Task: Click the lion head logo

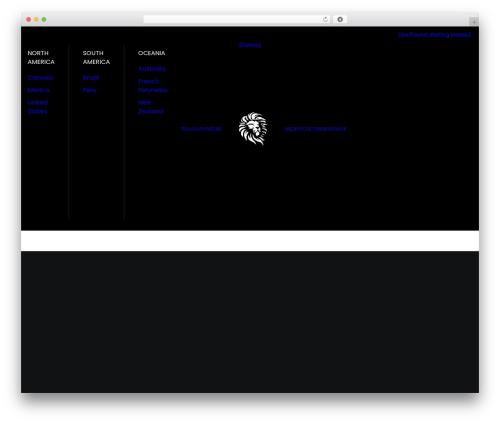Action: [x=253, y=129]
